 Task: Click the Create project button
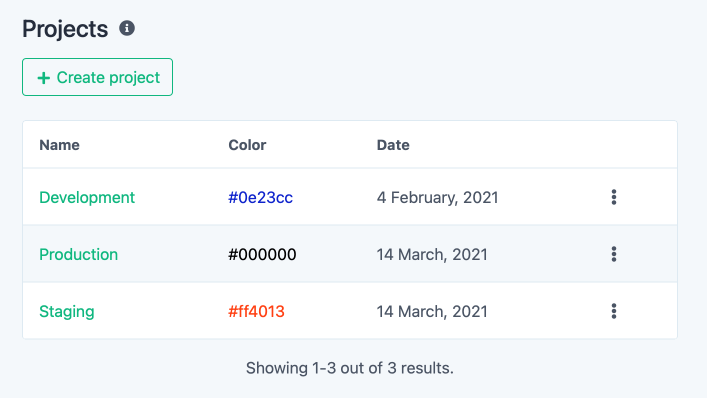point(97,77)
